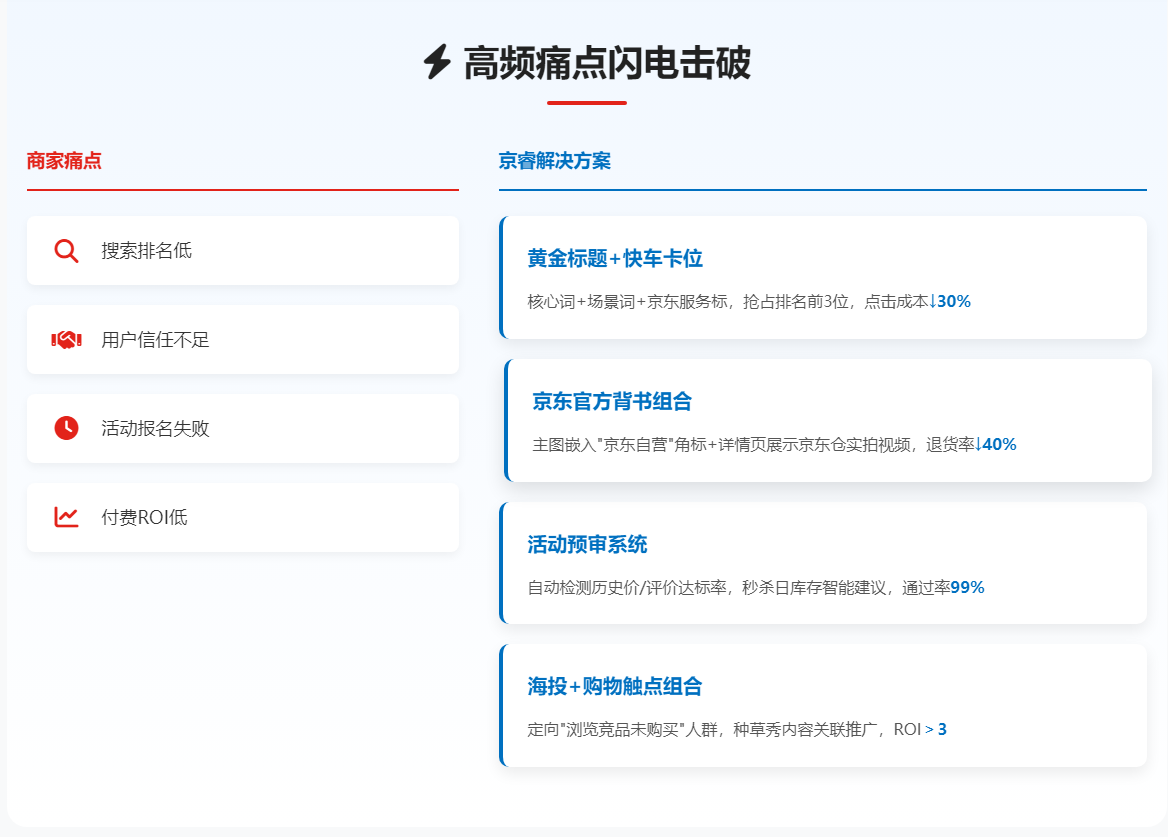Viewport: 1168px width, 837px height.
Task: Select the 付费ROI低 pain point label
Action: 144,517
